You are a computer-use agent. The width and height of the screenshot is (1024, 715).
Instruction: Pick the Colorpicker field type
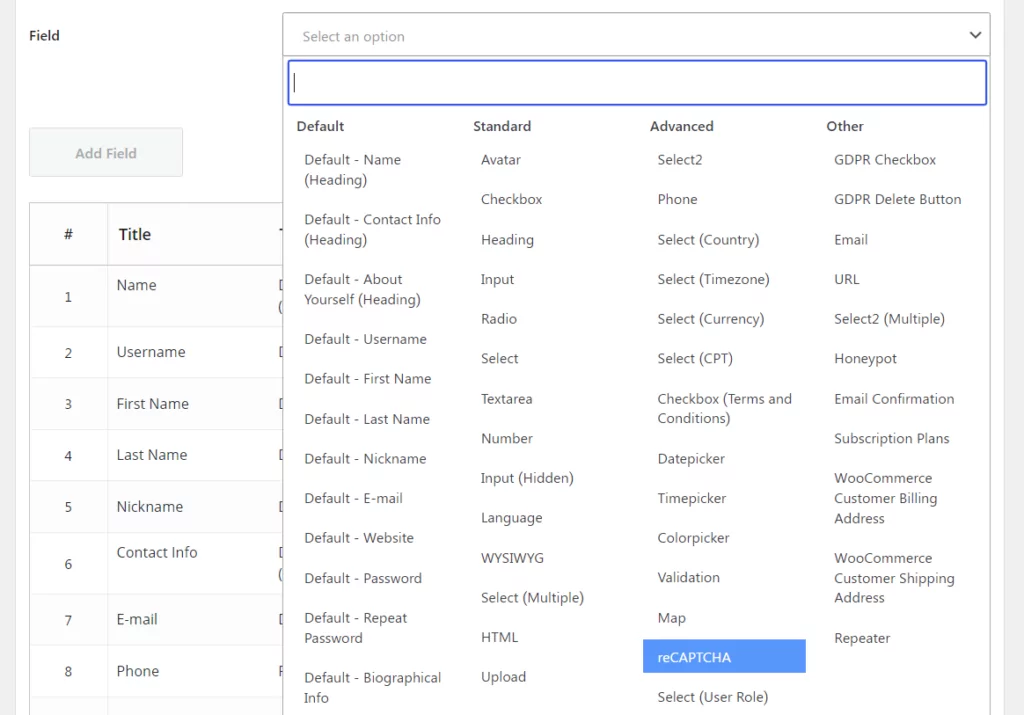(x=694, y=538)
